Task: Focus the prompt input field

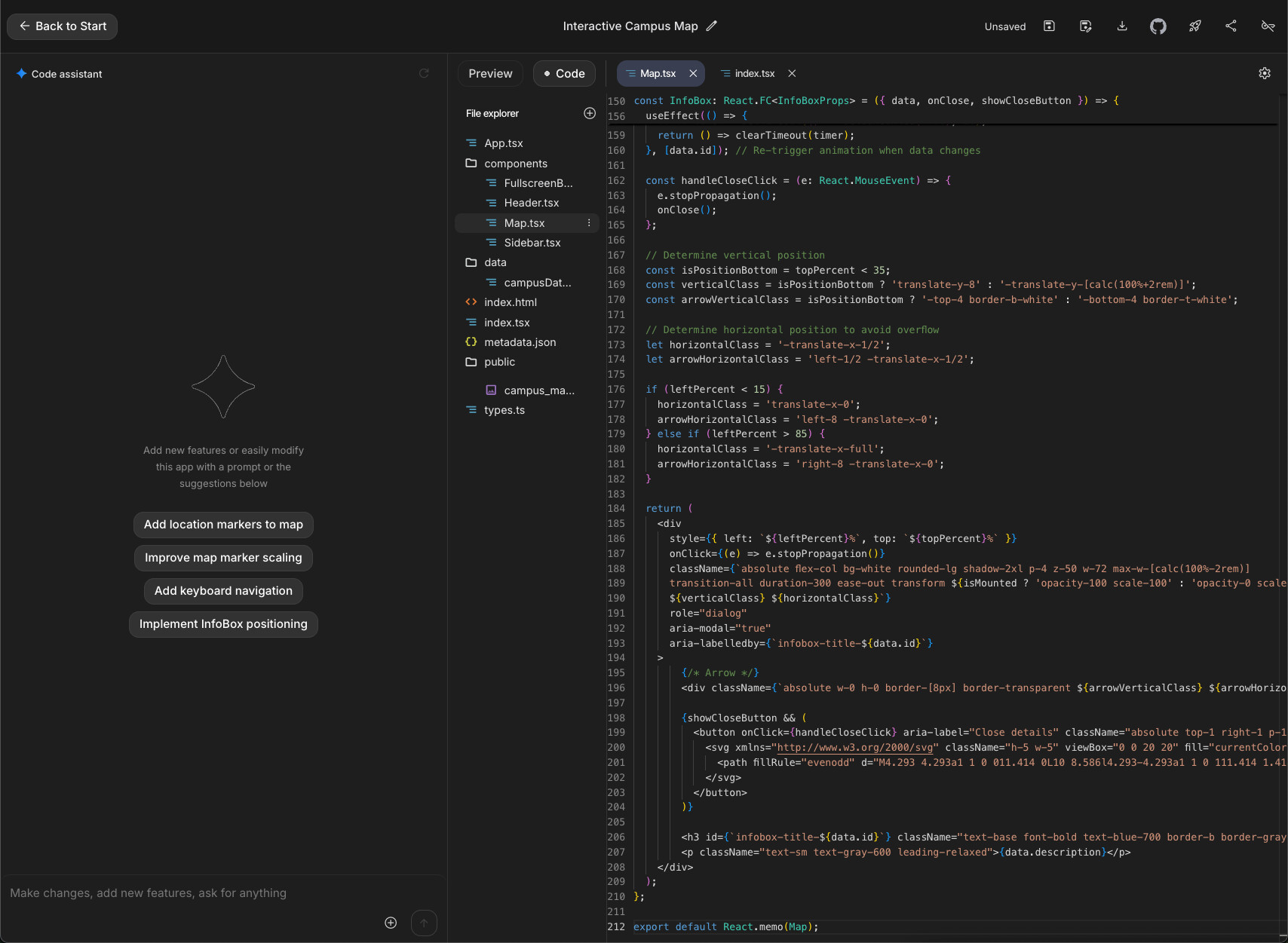Action: tap(223, 893)
